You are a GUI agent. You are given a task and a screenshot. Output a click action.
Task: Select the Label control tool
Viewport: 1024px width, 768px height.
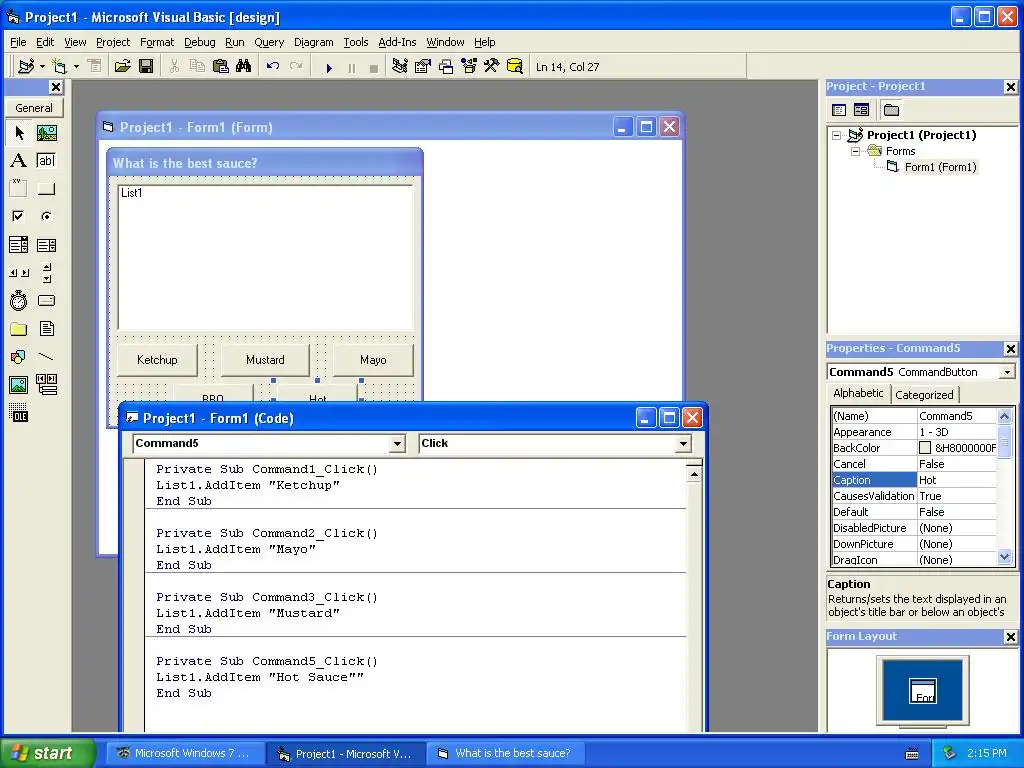(x=19, y=161)
